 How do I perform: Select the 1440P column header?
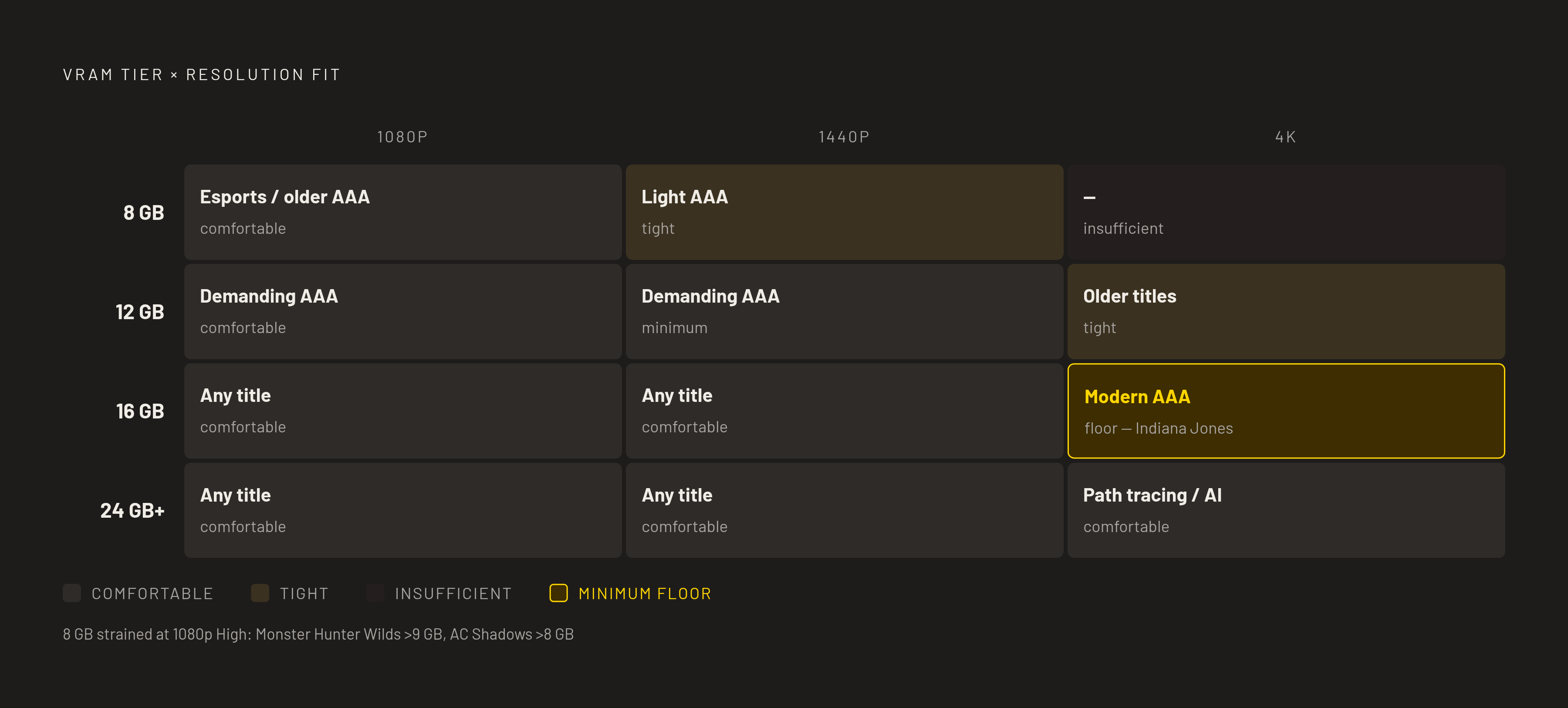pos(844,137)
